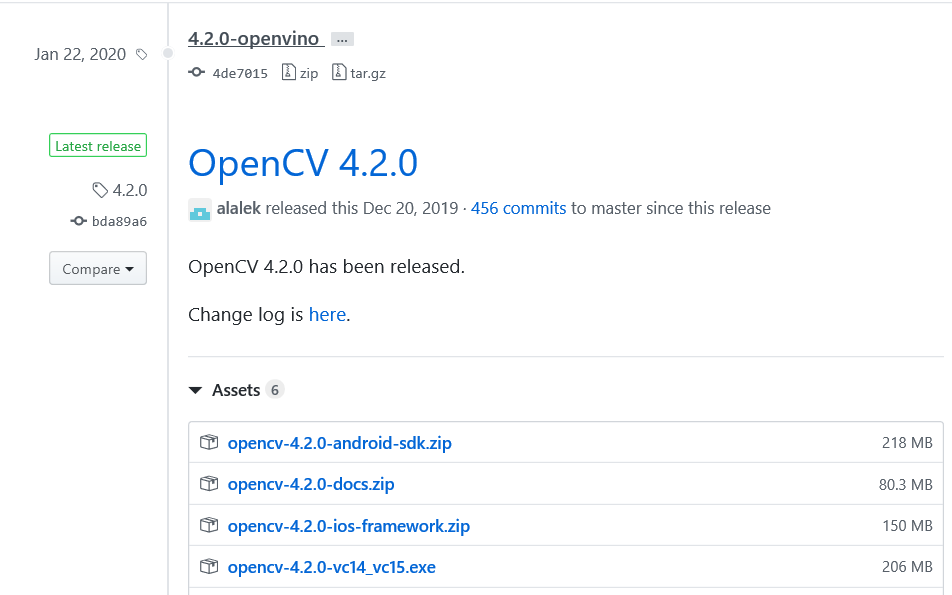Click the commit icon beside bda89a6
This screenshot has height=595, width=952.
click(79, 221)
